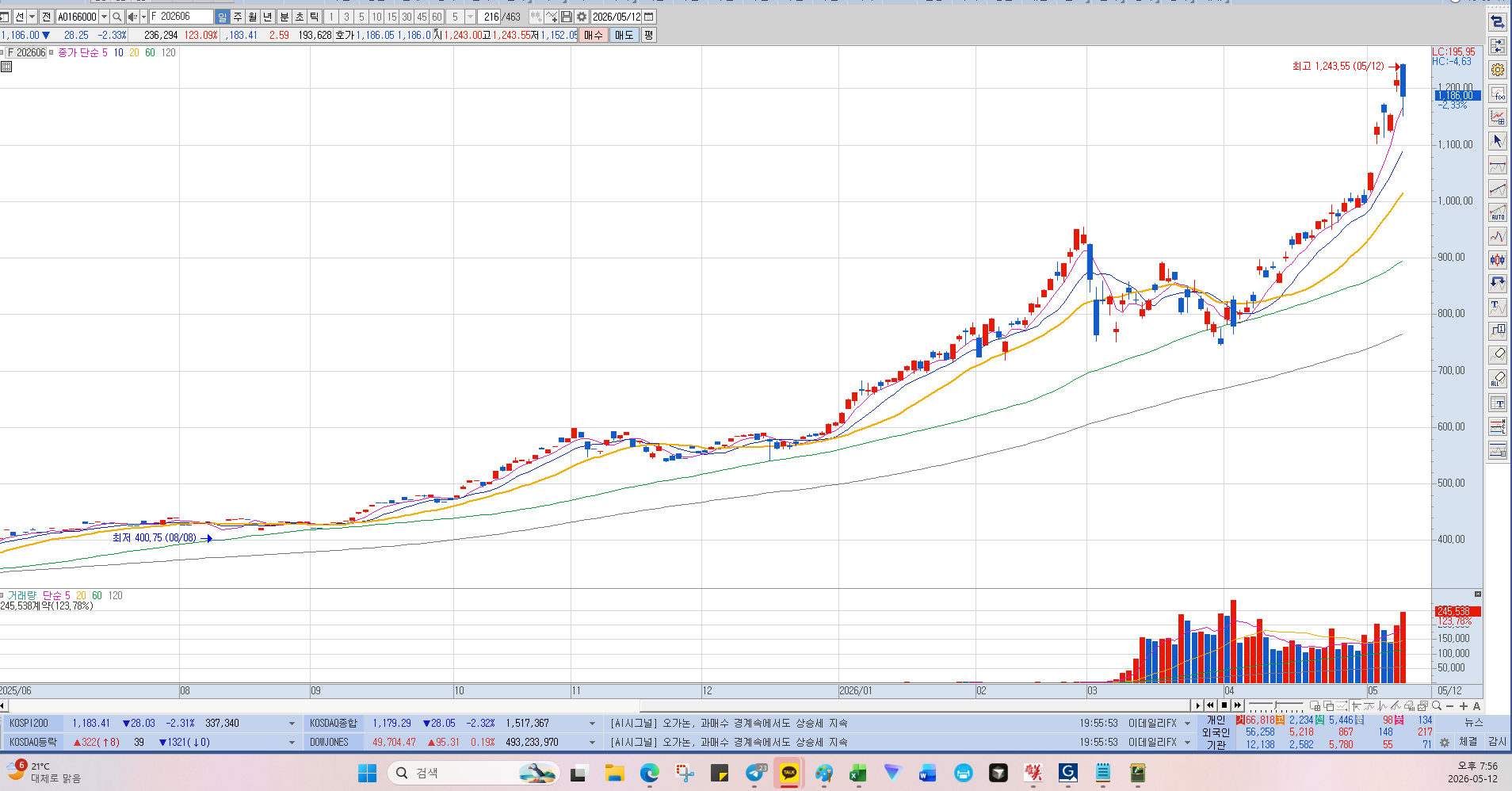
Task: Click the date field showing 2026/05/12
Action: coord(617,17)
